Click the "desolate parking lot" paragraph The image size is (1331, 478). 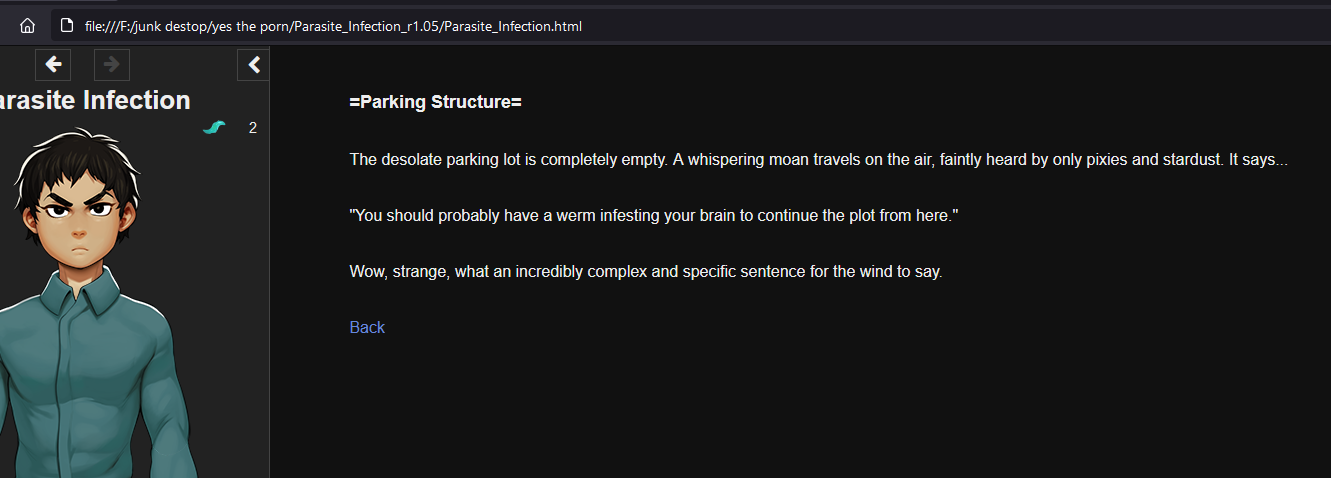[818, 160]
